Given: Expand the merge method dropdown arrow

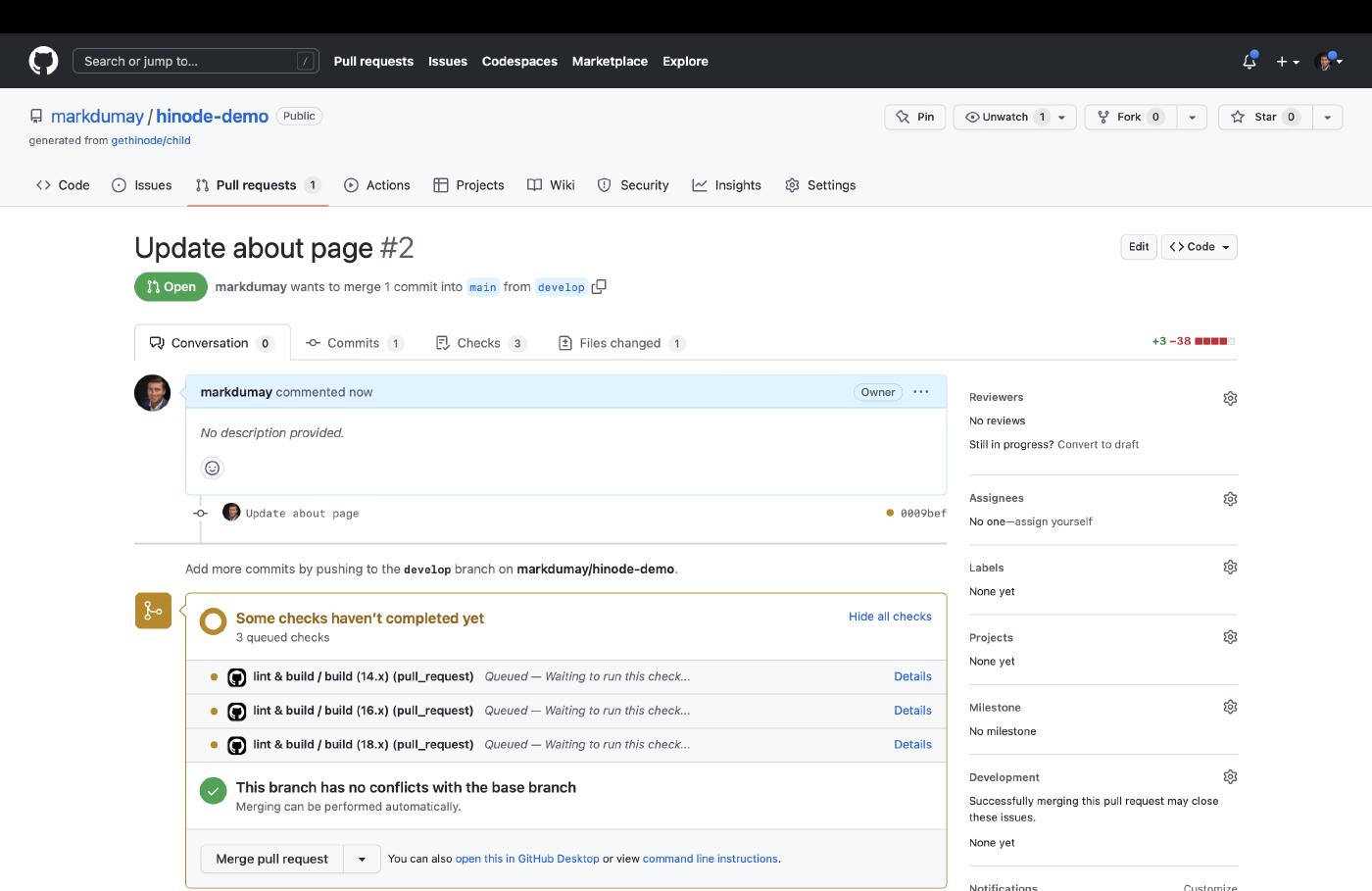Looking at the screenshot, I should coord(362,859).
